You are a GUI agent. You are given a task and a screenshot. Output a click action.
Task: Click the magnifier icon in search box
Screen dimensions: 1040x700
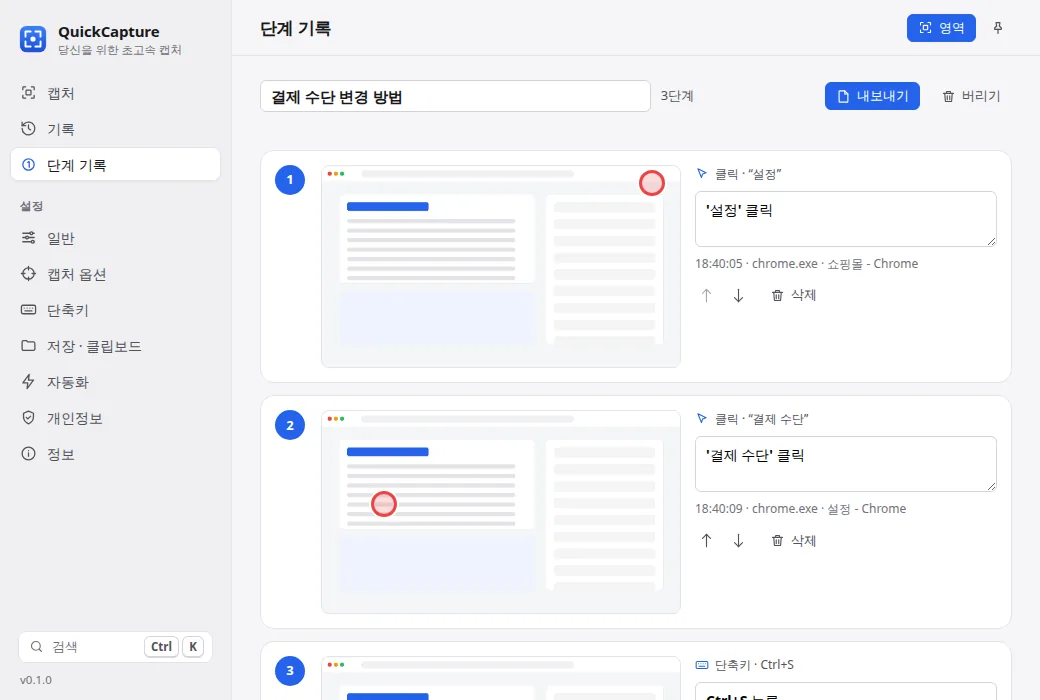[37, 646]
